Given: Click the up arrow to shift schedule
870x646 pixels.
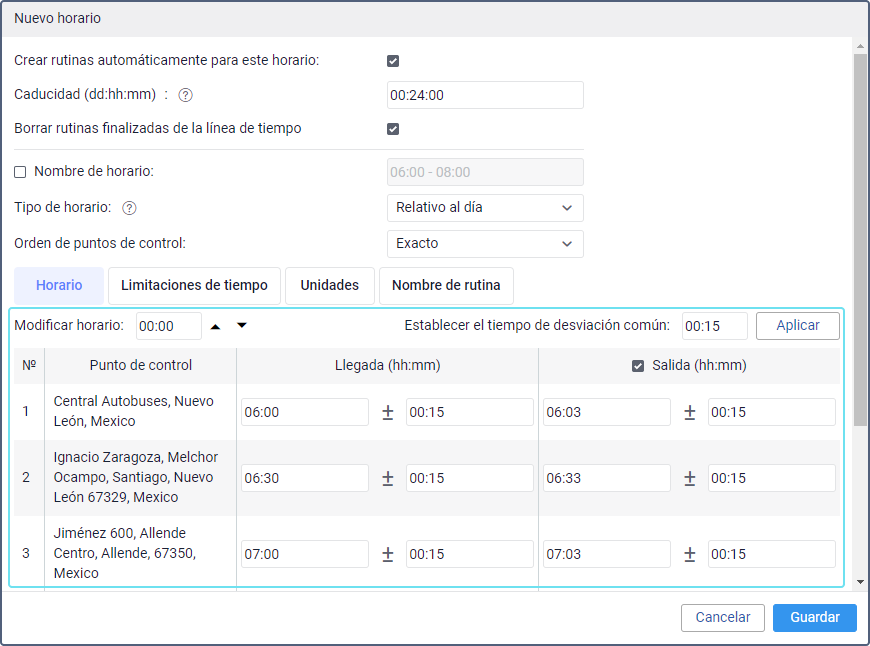Looking at the screenshot, I should click(215, 326).
